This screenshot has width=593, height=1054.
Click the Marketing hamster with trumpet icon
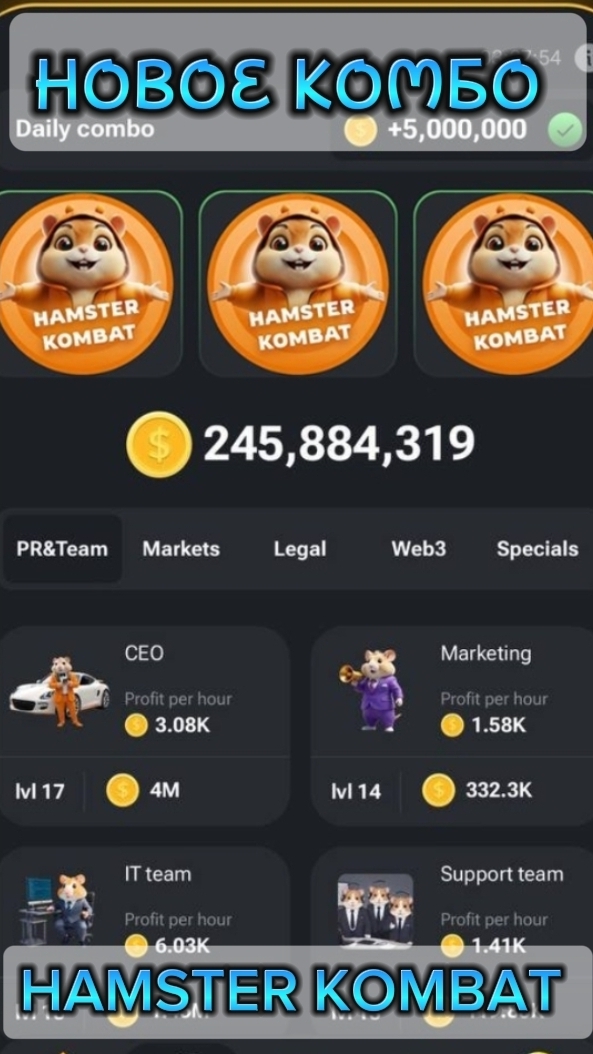(374, 690)
